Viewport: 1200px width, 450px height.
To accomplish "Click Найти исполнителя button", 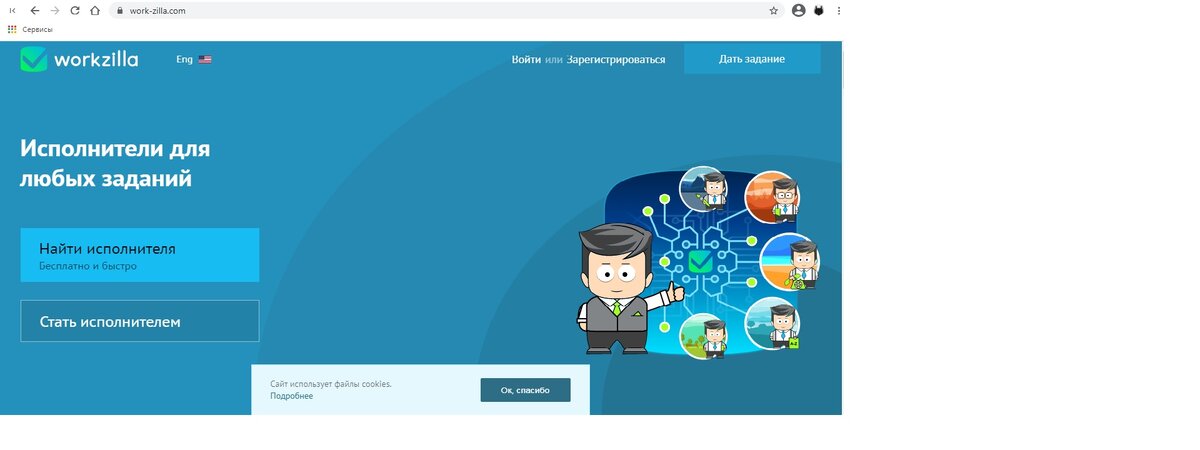I will 140,255.
